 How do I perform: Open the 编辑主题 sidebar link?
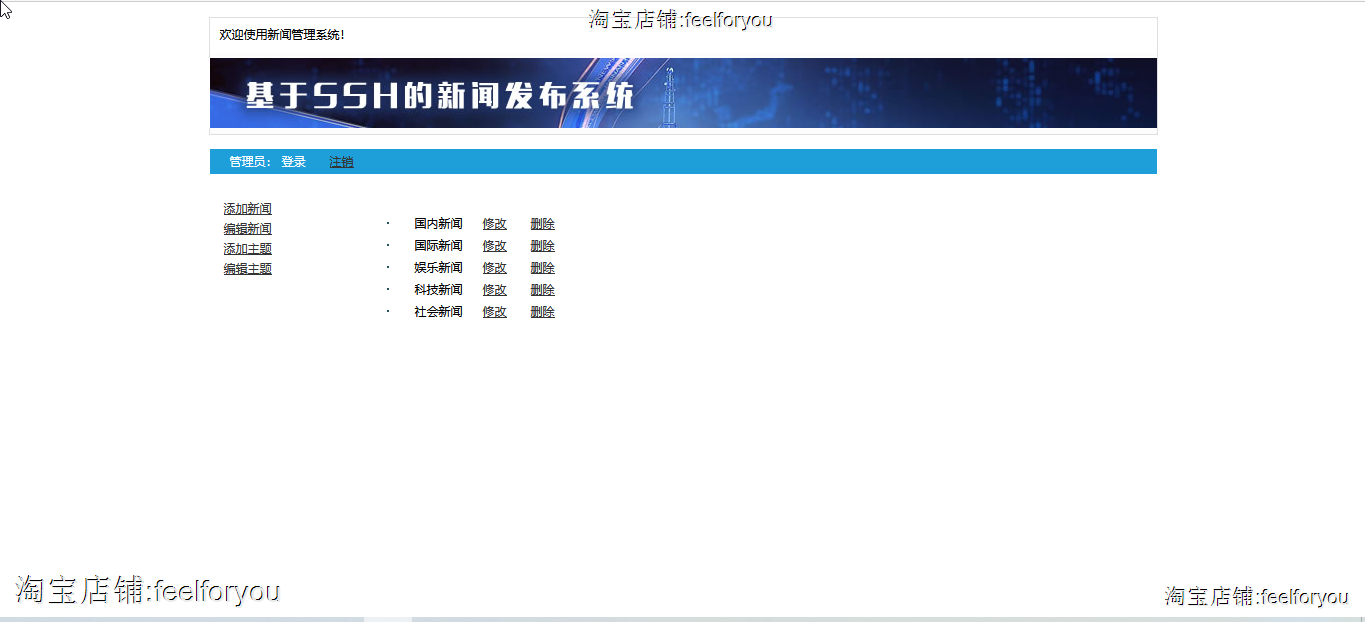247,269
